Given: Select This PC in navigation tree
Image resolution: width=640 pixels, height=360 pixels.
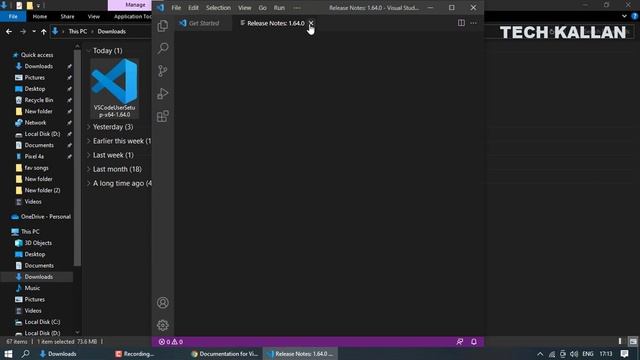Looking at the screenshot, I should pyautogui.click(x=30, y=231).
